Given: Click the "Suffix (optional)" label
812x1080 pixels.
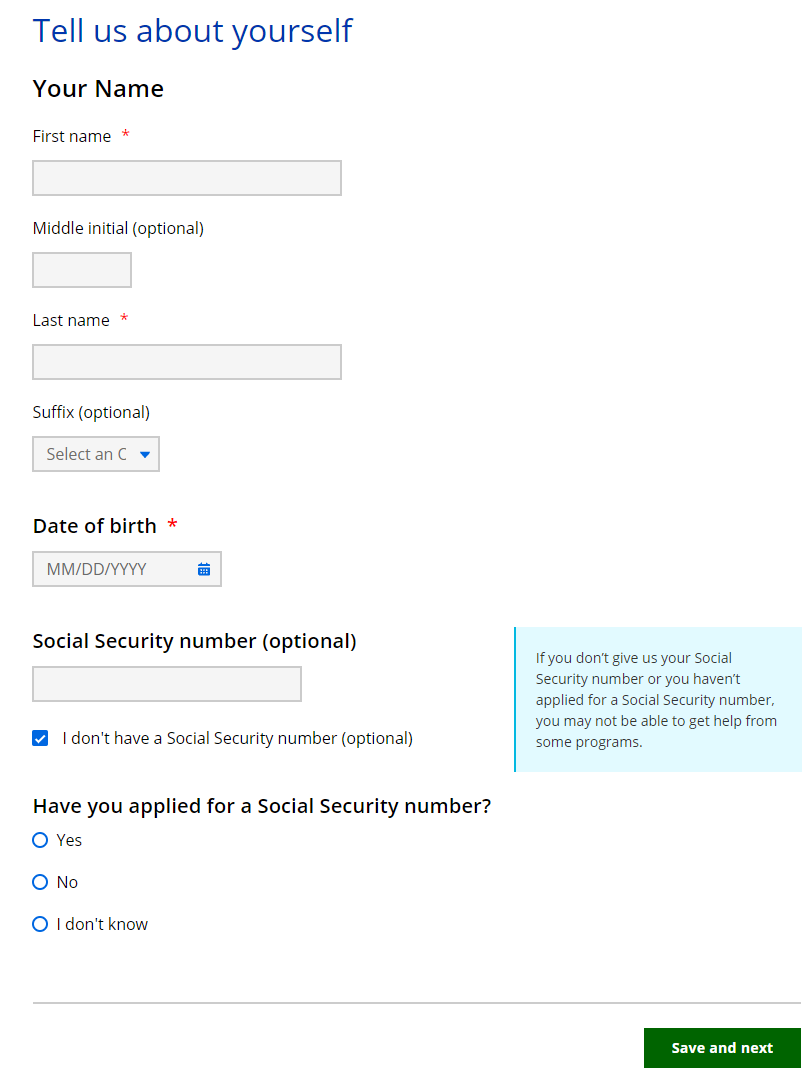Looking at the screenshot, I should click(x=91, y=412).
